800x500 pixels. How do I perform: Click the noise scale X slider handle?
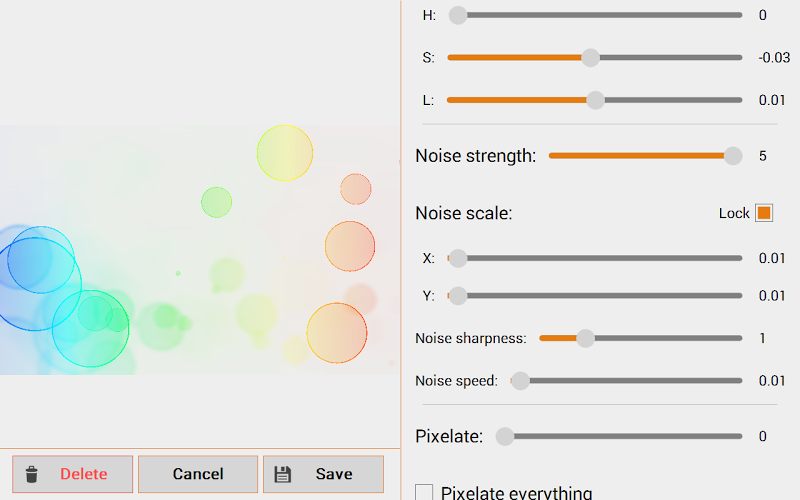click(458, 258)
